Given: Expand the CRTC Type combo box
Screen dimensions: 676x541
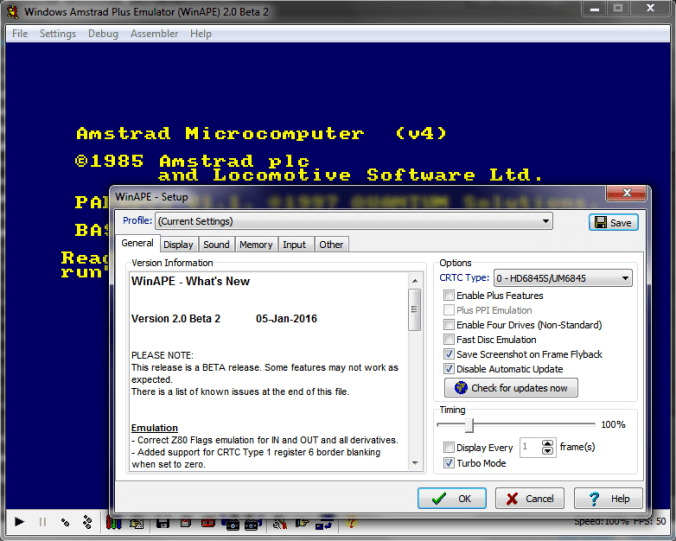Looking at the screenshot, I should [625, 278].
